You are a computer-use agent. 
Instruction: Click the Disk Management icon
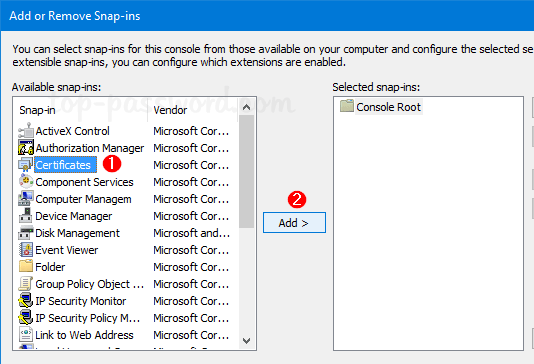point(26,233)
